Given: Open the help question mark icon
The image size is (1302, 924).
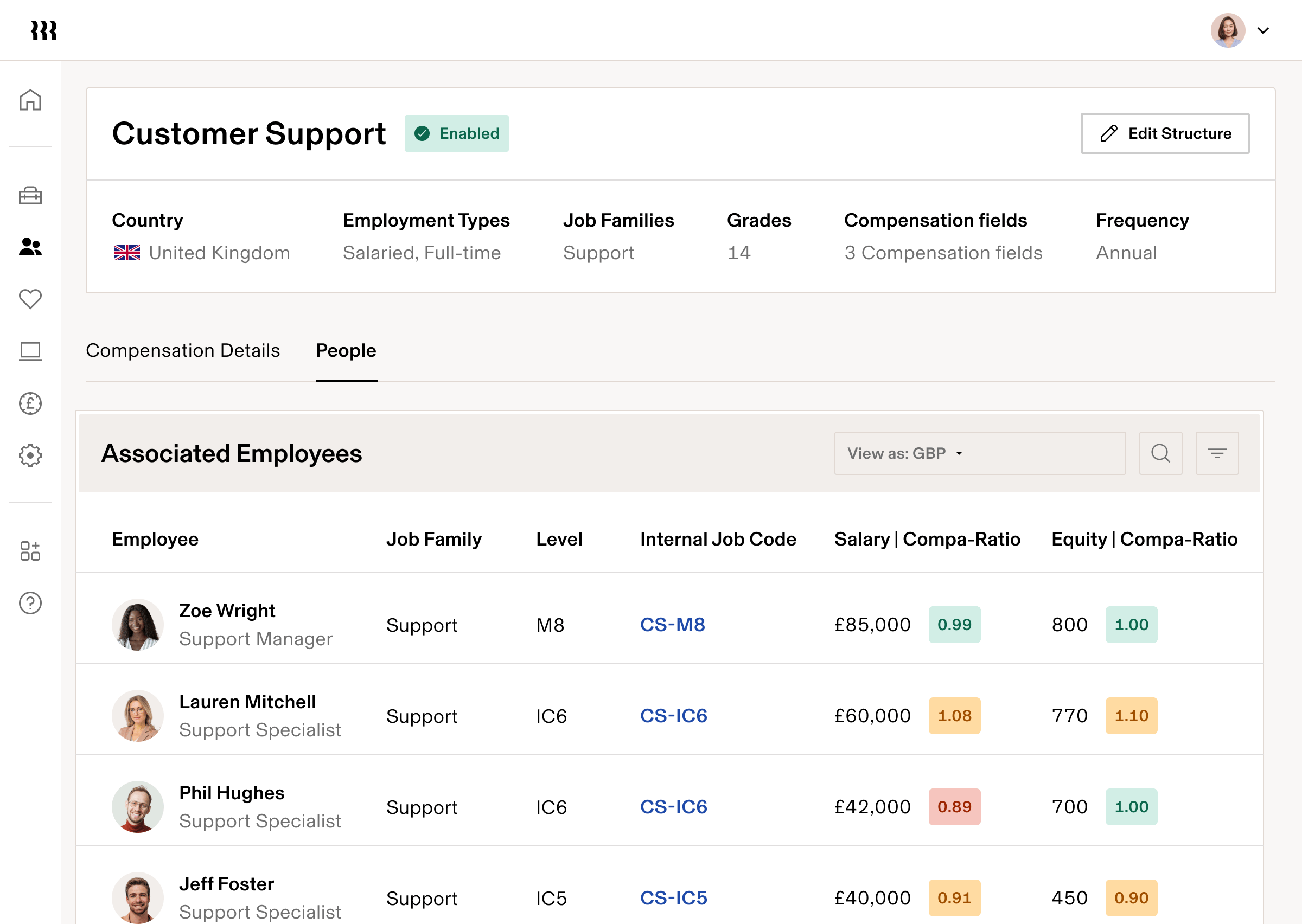Looking at the screenshot, I should coord(30,603).
